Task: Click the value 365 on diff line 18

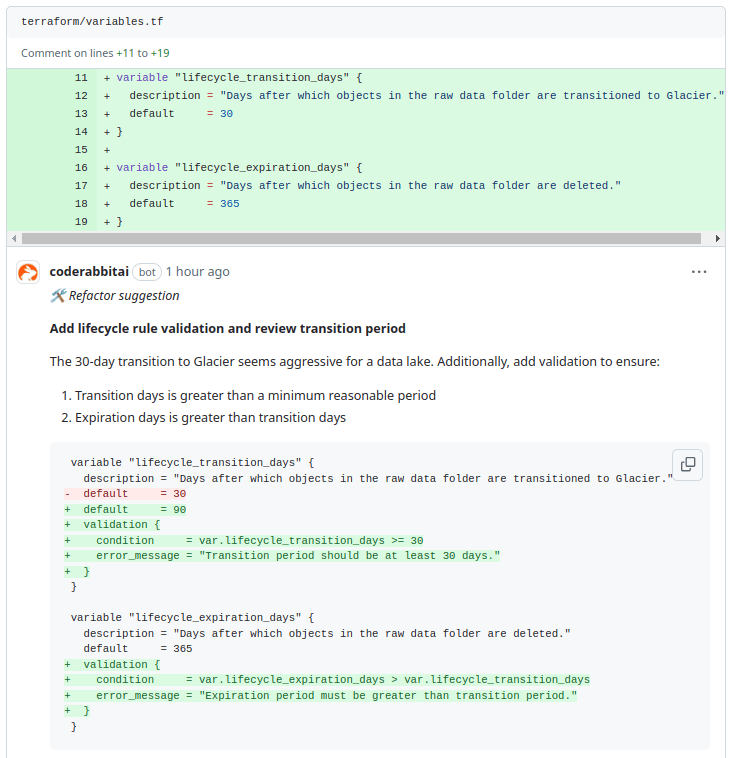Action: 229,204
